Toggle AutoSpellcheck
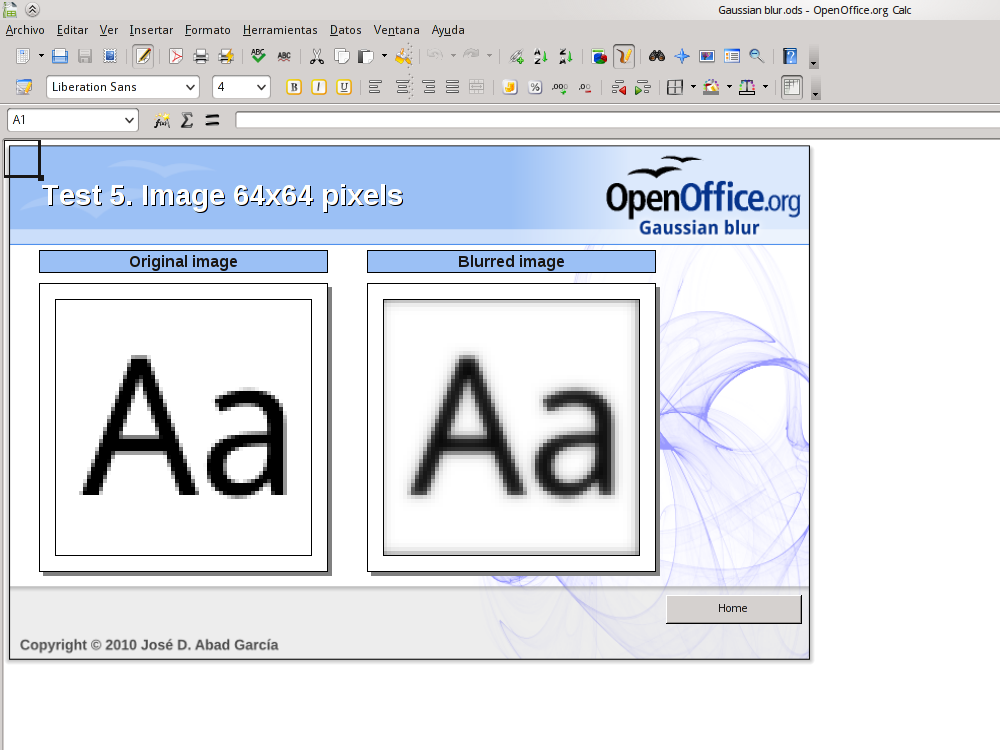 tap(284, 56)
